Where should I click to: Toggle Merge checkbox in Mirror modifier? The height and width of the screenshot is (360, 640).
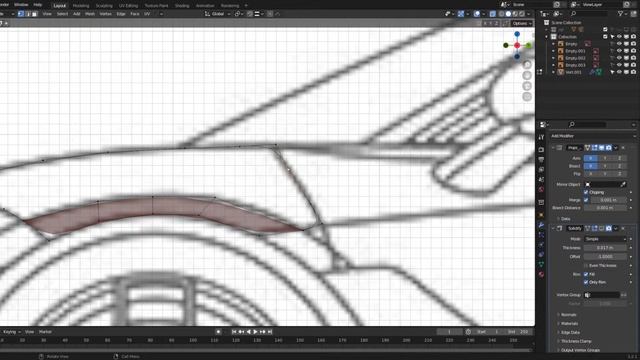click(x=586, y=200)
